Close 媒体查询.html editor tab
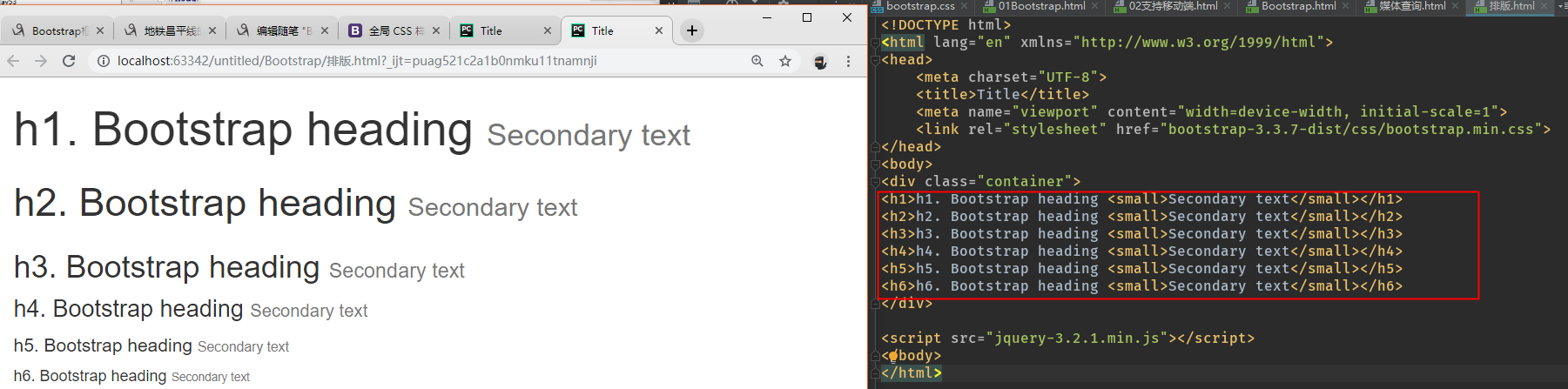 [1456, 6]
